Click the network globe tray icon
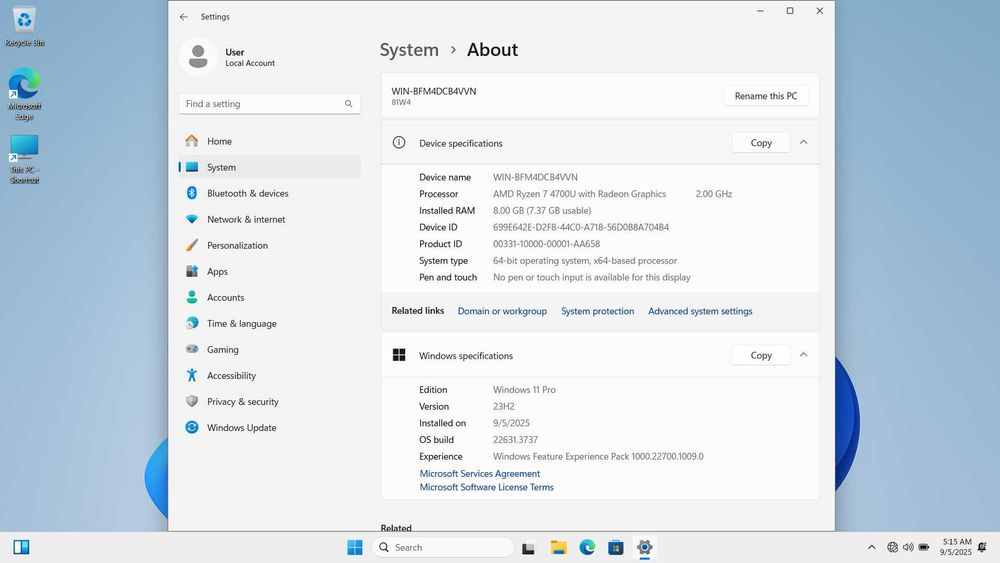This screenshot has width=1000, height=563. [x=892, y=547]
